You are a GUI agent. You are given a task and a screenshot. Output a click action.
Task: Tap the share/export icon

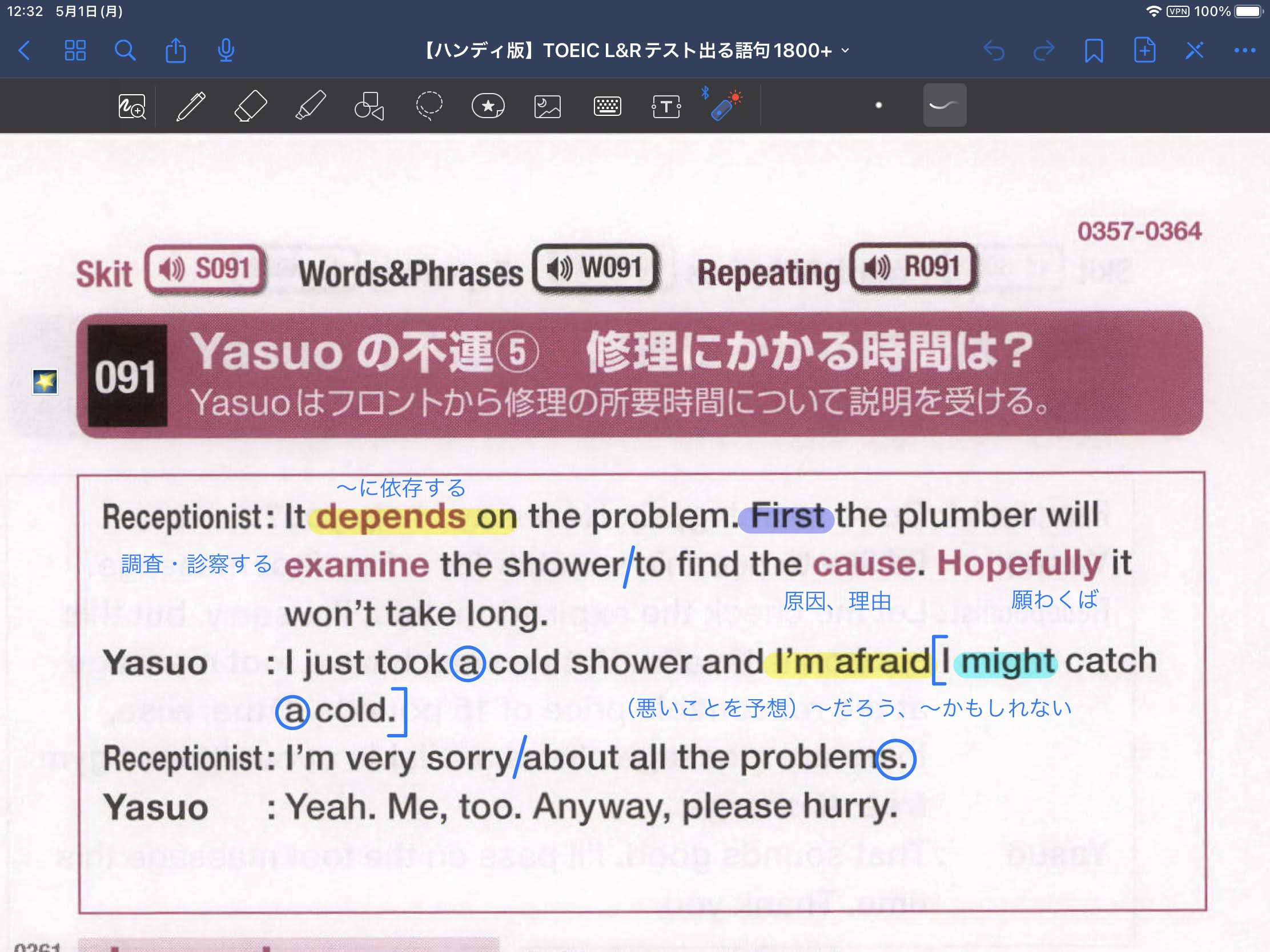(x=176, y=50)
